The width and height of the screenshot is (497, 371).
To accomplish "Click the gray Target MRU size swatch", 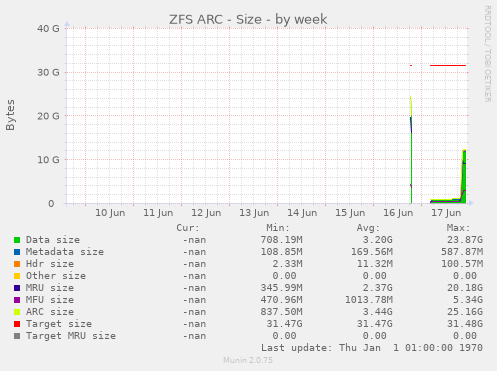I will click(17, 336).
